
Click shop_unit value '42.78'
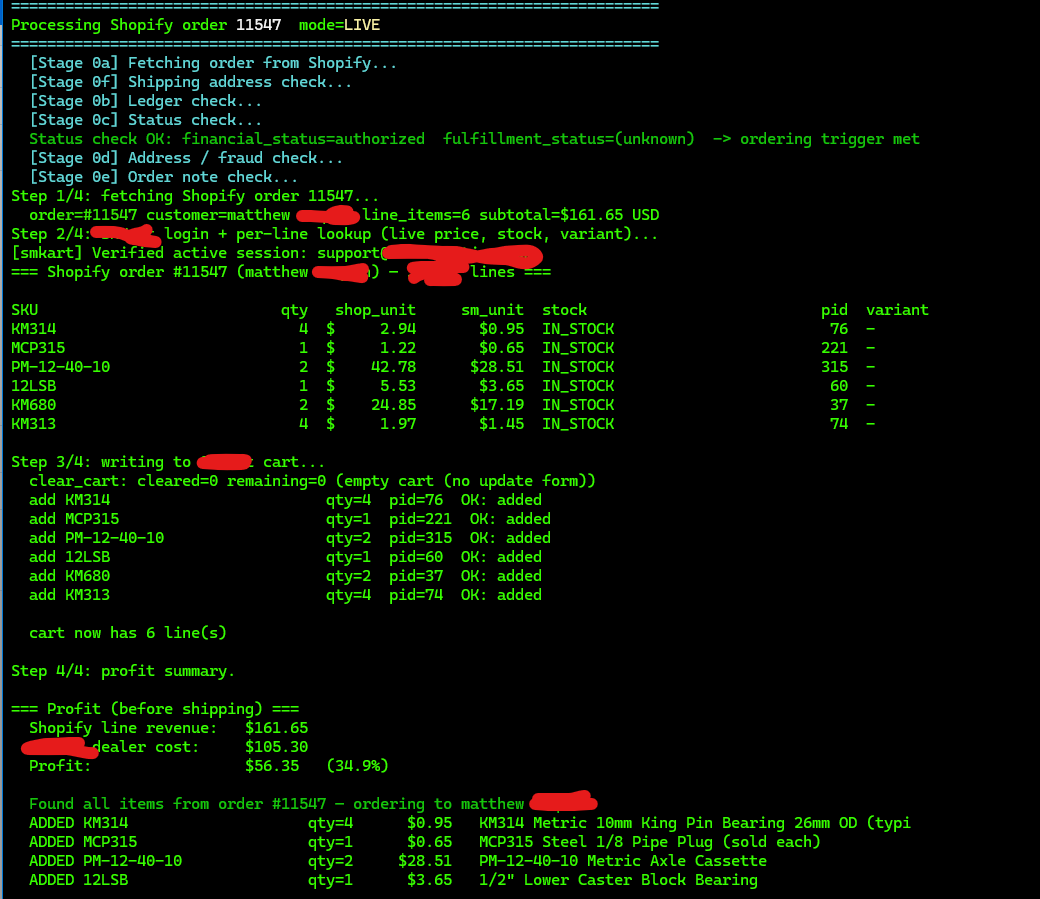(x=393, y=367)
